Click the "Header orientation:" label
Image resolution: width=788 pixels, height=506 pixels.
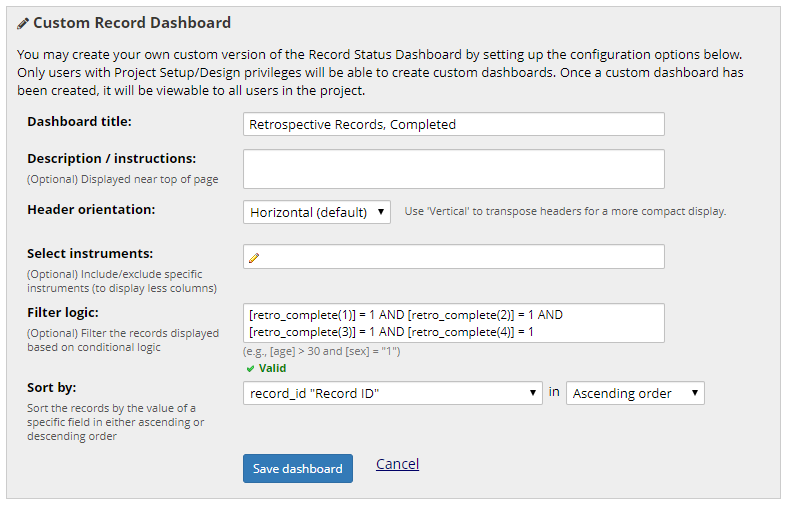[x=91, y=210]
